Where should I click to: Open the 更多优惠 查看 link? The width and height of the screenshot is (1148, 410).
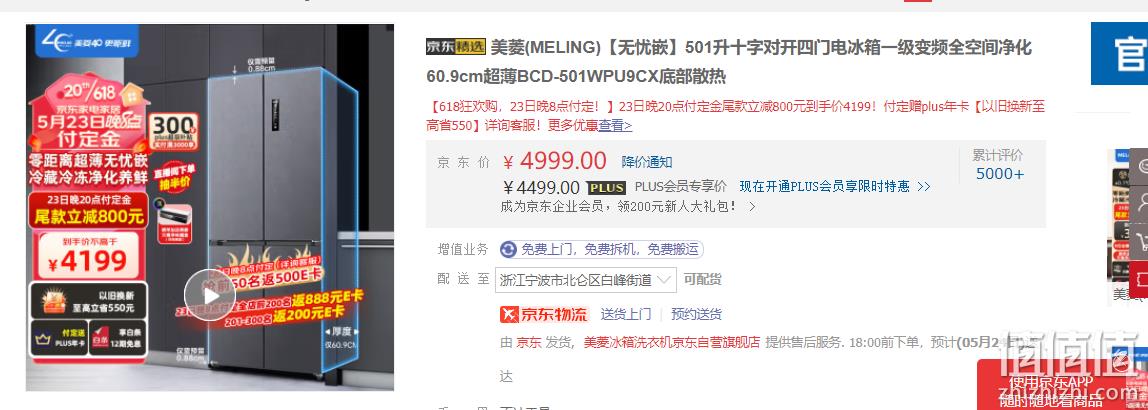(x=615, y=125)
